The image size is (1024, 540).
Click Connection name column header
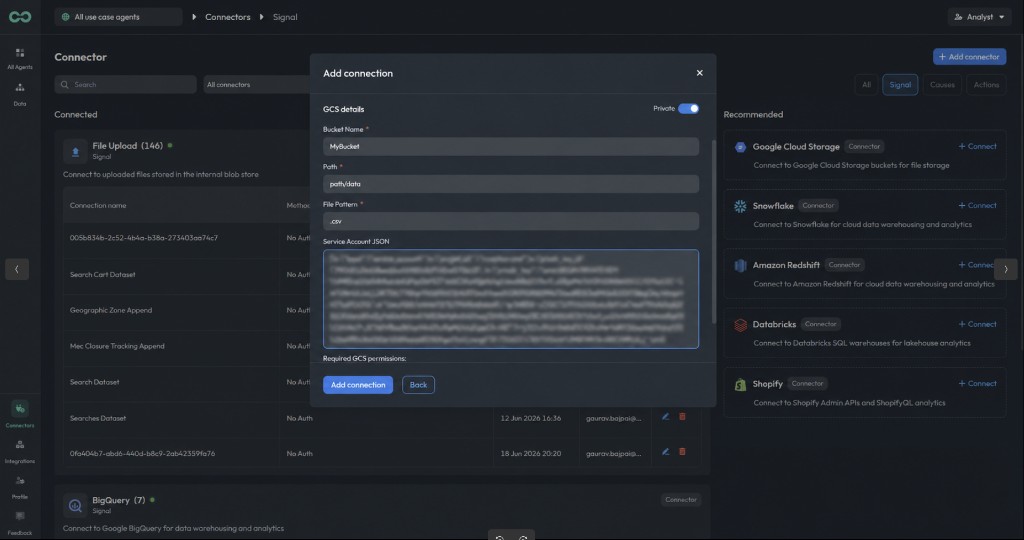(x=98, y=205)
